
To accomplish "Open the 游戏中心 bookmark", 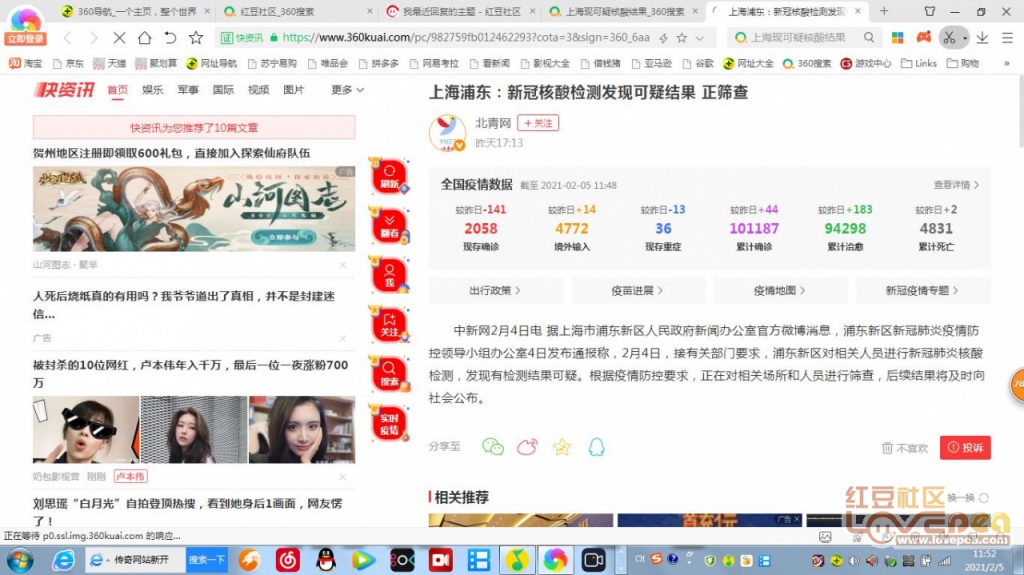I will [x=865, y=63].
